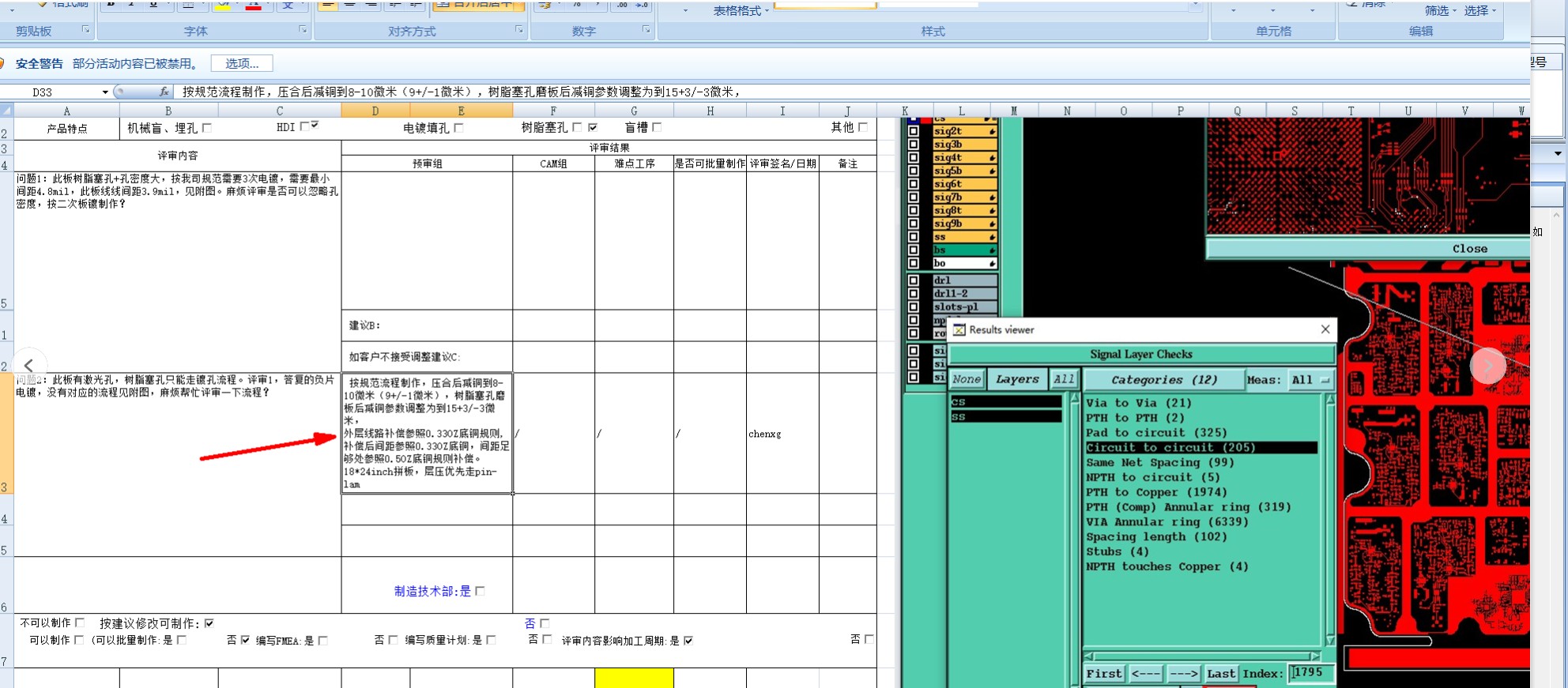Open the 对齐方式 alignment dialog launcher

coord(519,30)
